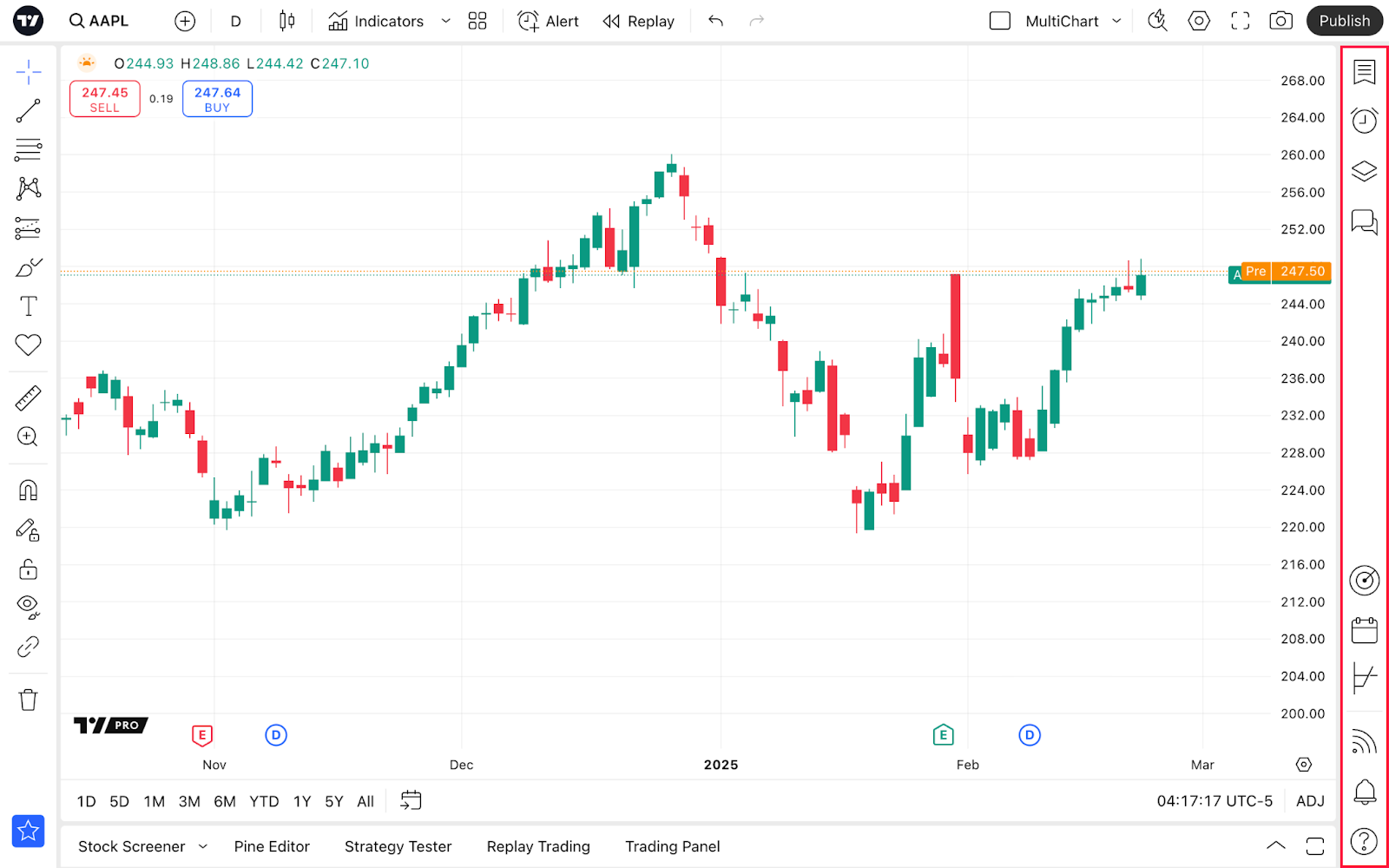The height and width of the screenshot is (868, 1389).
Task: Open the TradingView logo main menu
Action: (28, 21)
